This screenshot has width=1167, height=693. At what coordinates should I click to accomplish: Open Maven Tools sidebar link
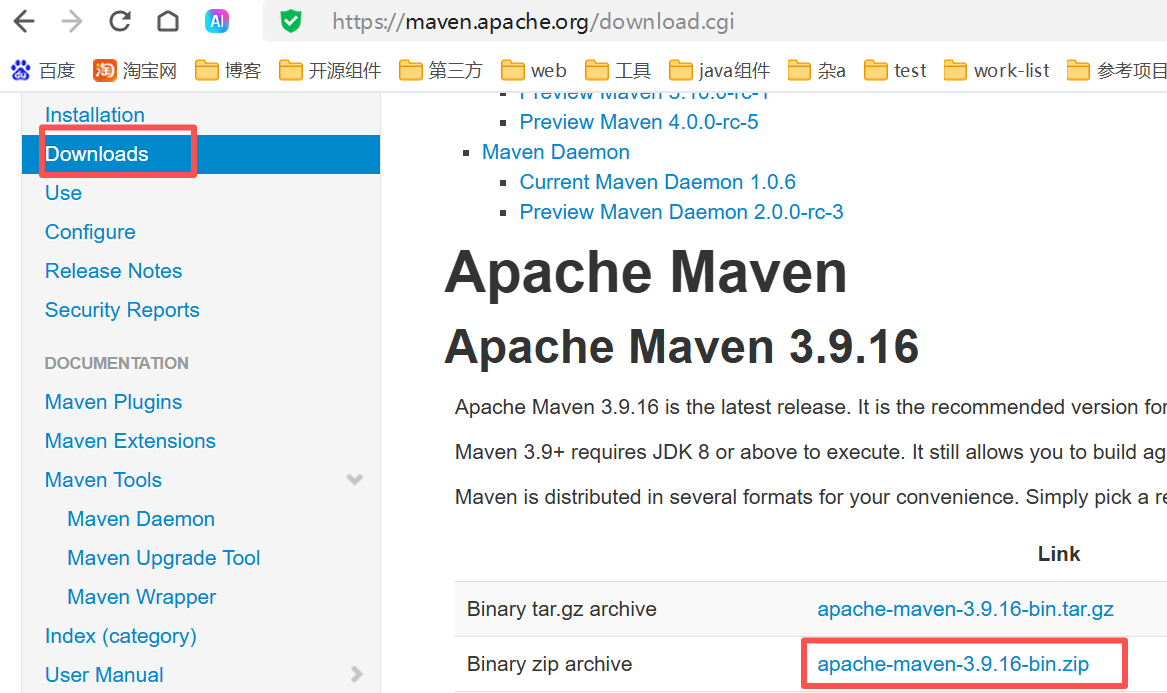point(103,480)
